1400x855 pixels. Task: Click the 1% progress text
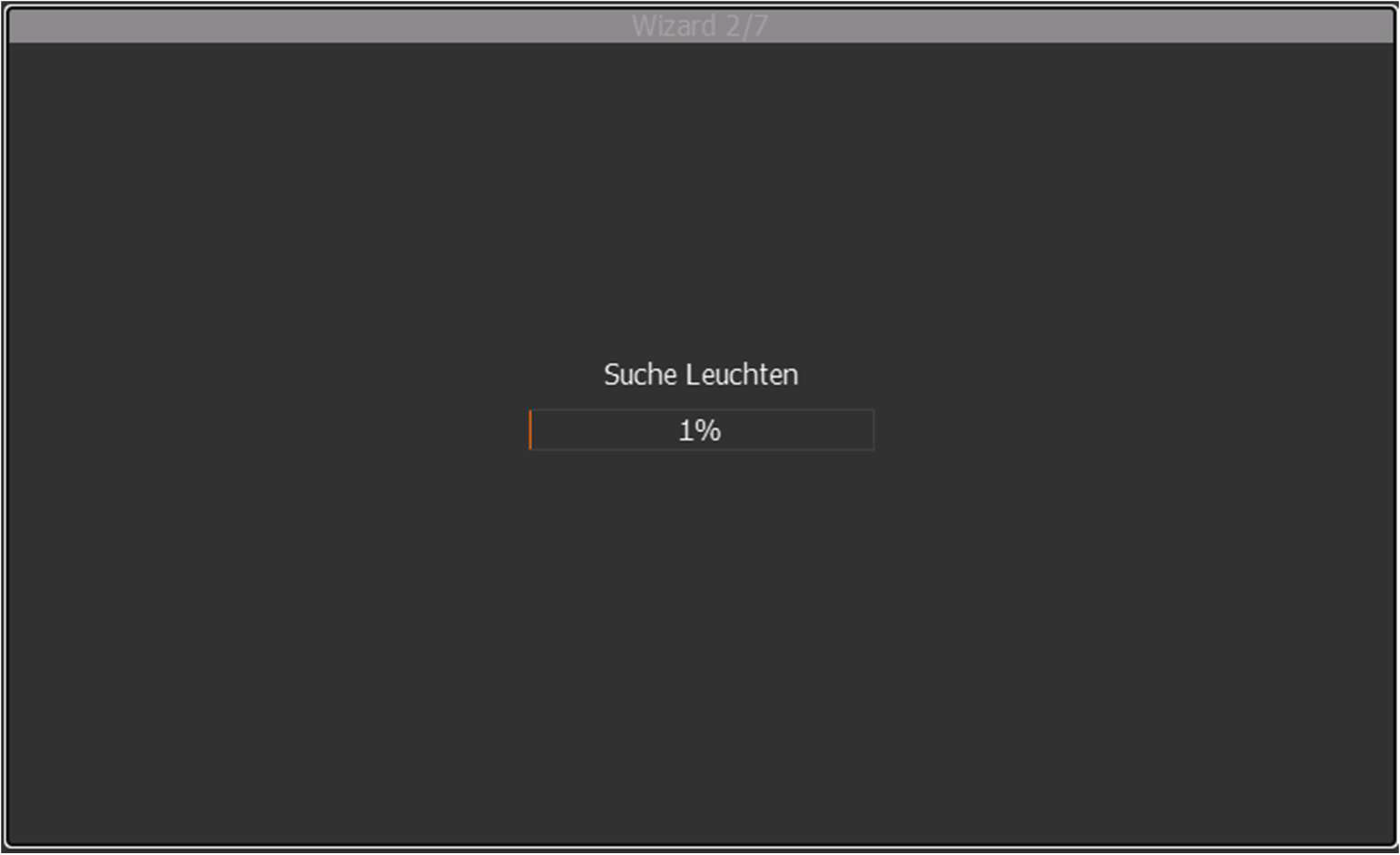(x=700, y=430)
